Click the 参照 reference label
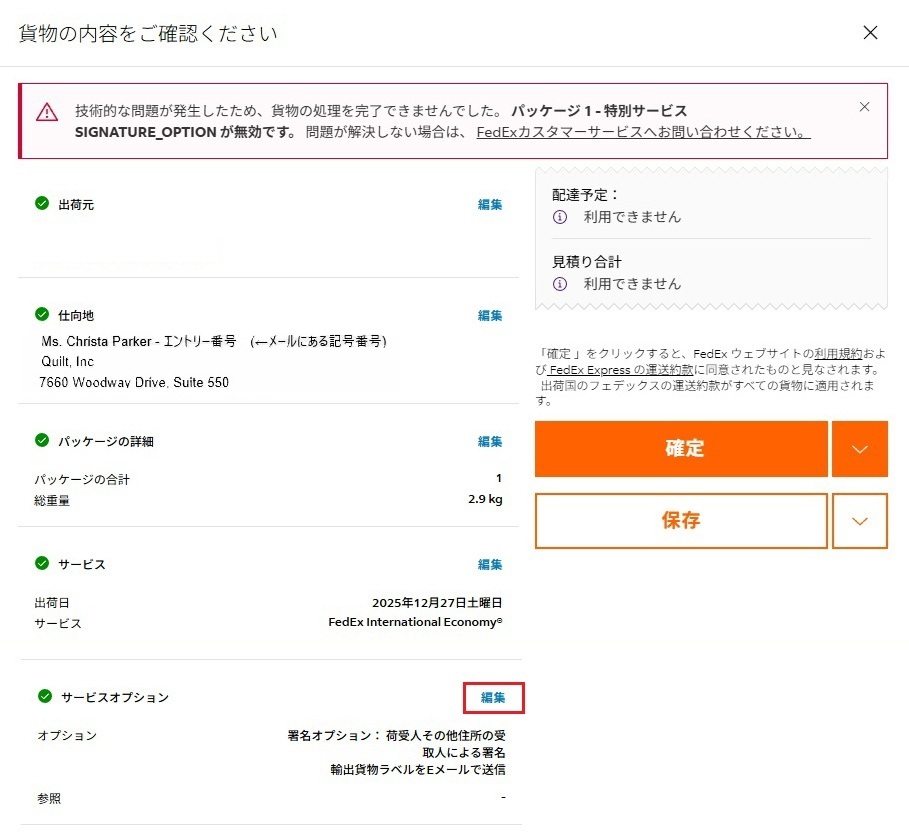The image size is (909, 836). (49, 799)
